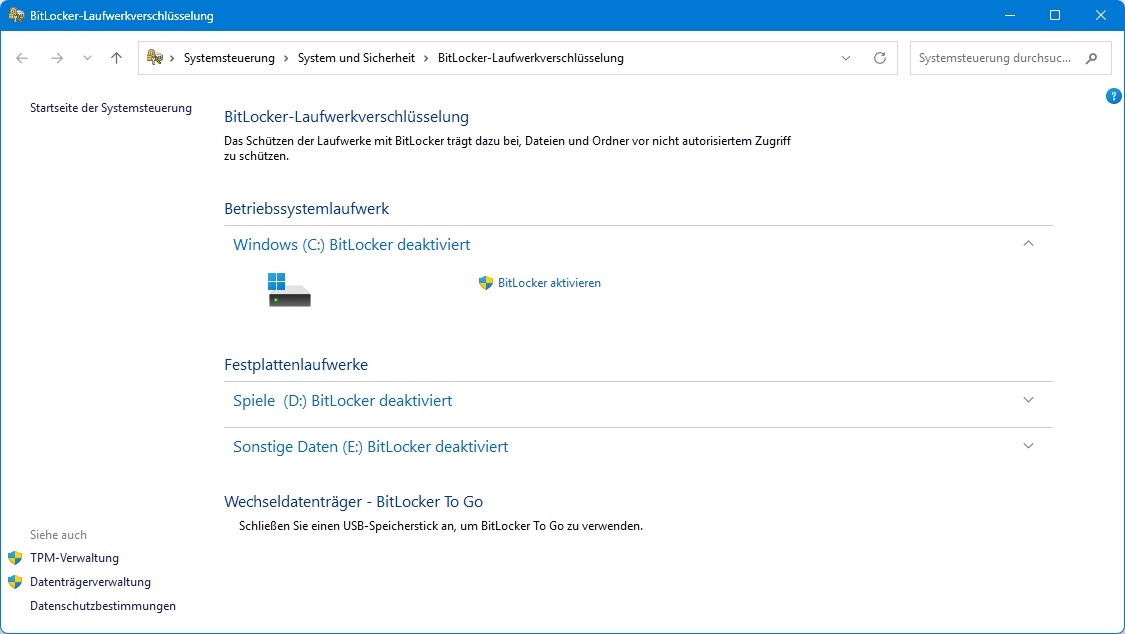Open TPM-Verwaltung link

point(74,558)
